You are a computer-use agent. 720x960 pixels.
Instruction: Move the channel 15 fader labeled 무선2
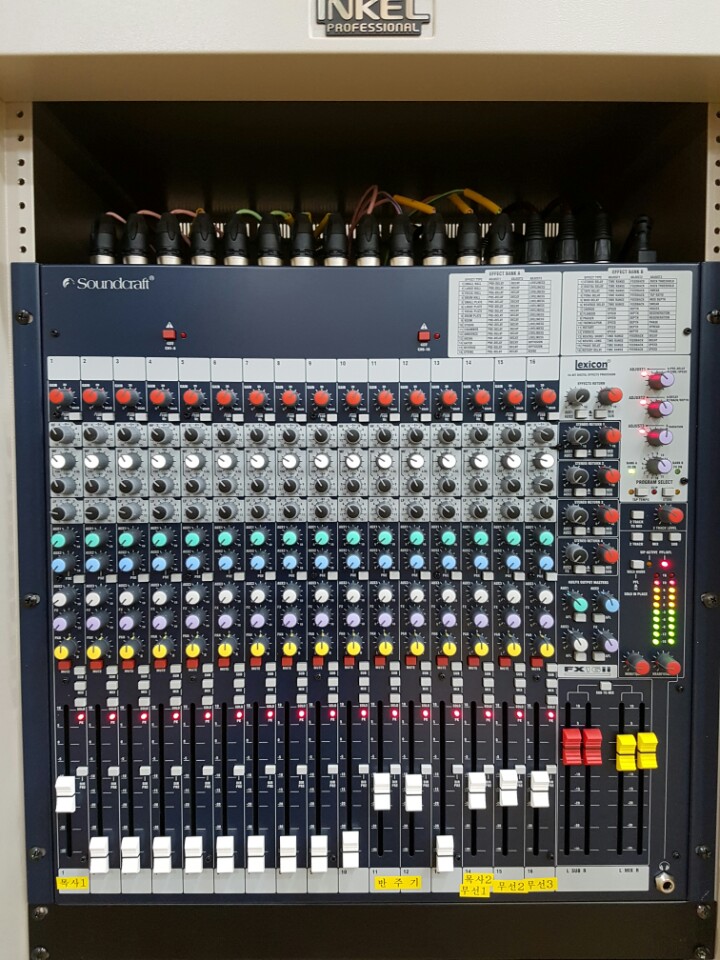(x=508, y=788)
